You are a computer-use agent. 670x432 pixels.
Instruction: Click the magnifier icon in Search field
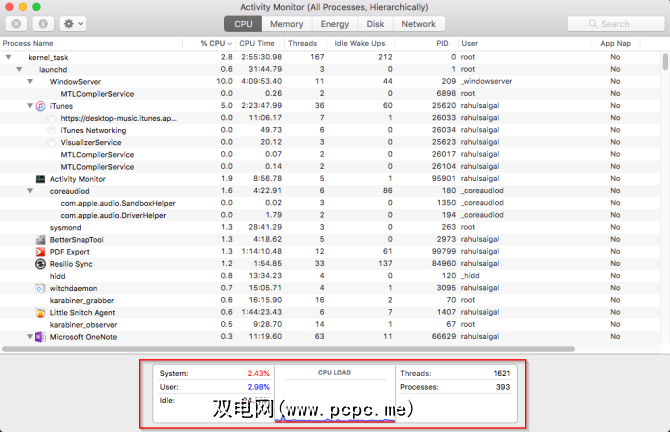593,24
